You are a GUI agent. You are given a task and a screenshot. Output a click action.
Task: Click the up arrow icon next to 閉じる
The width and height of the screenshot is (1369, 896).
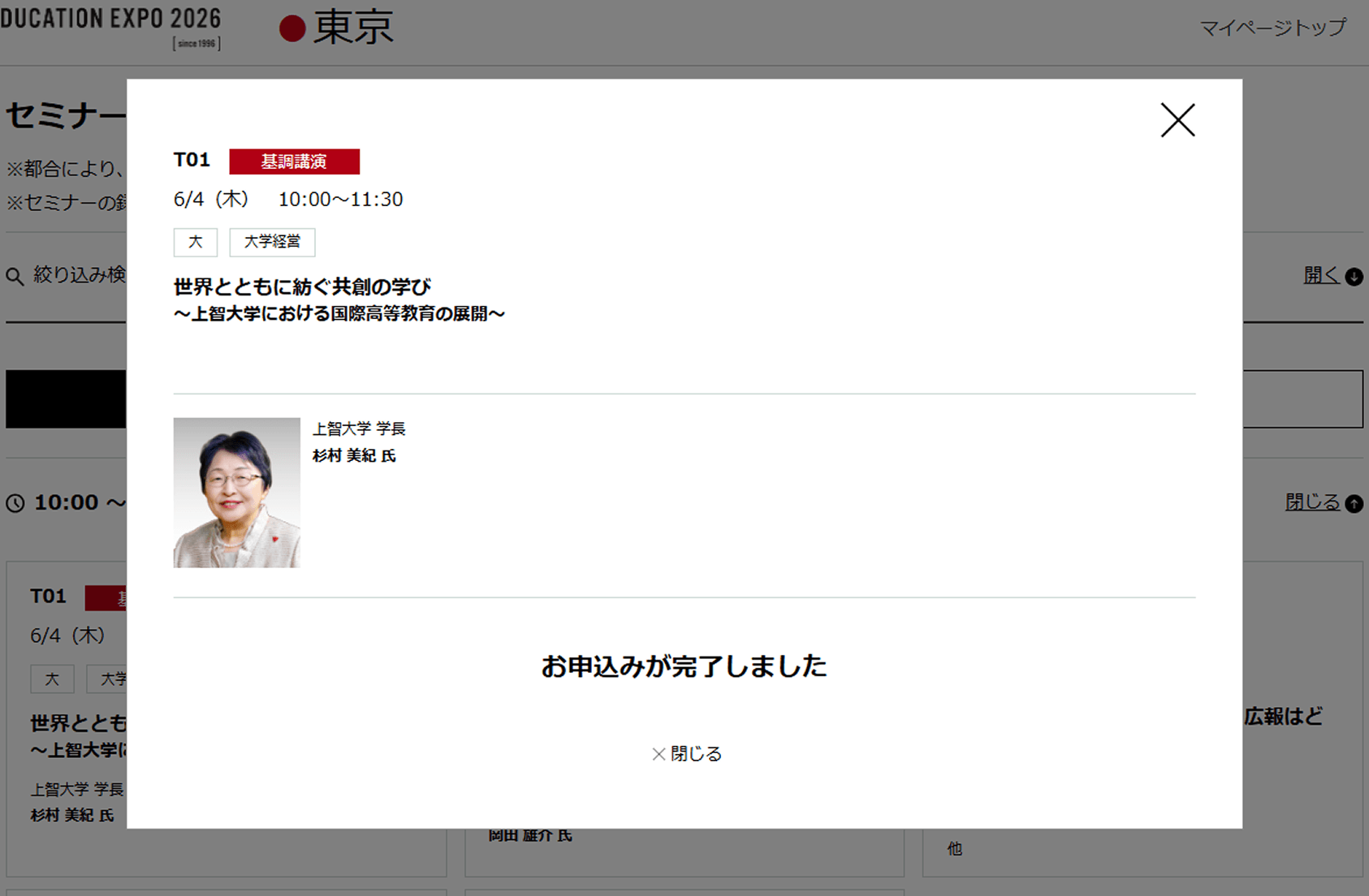1354,503
